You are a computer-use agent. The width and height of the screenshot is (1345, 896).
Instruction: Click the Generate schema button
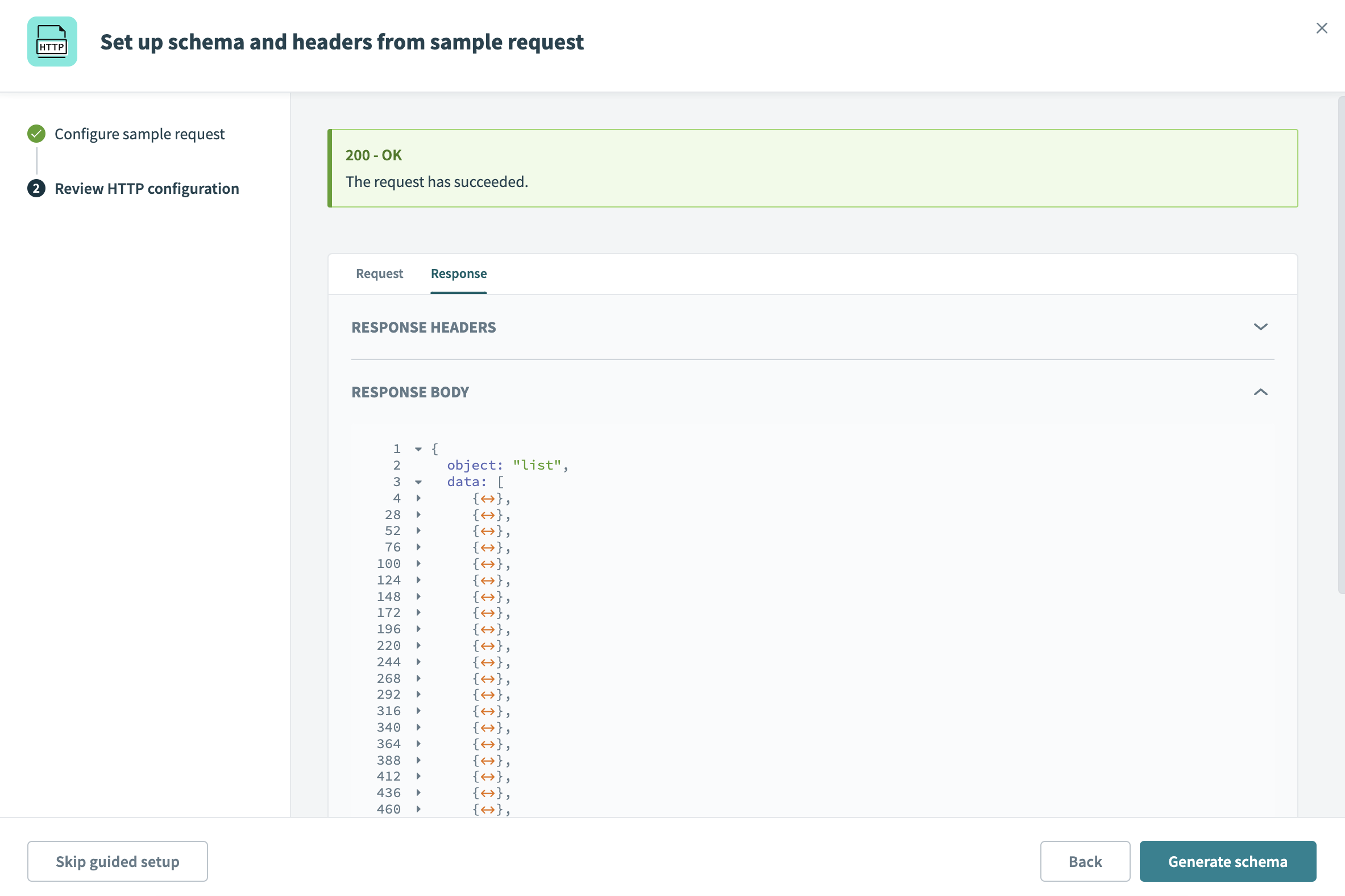[1227, 861]
